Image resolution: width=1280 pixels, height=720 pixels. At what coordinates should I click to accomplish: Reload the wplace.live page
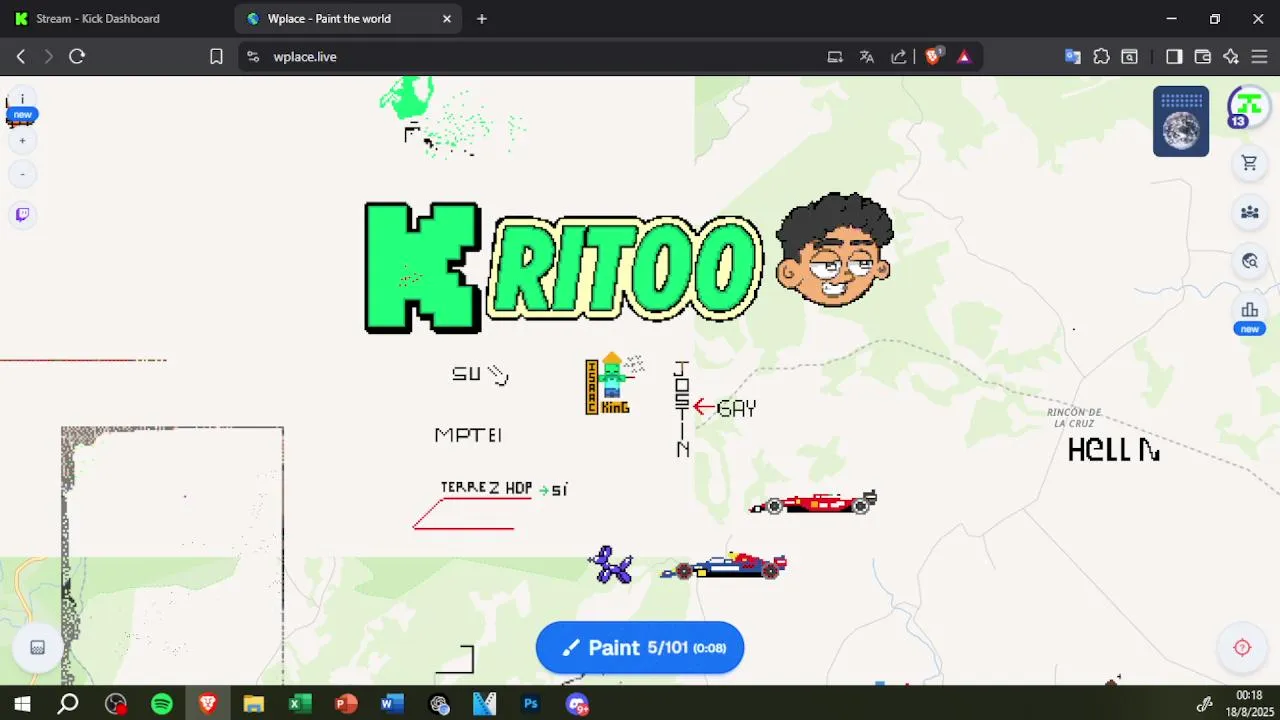coord(77,57)
